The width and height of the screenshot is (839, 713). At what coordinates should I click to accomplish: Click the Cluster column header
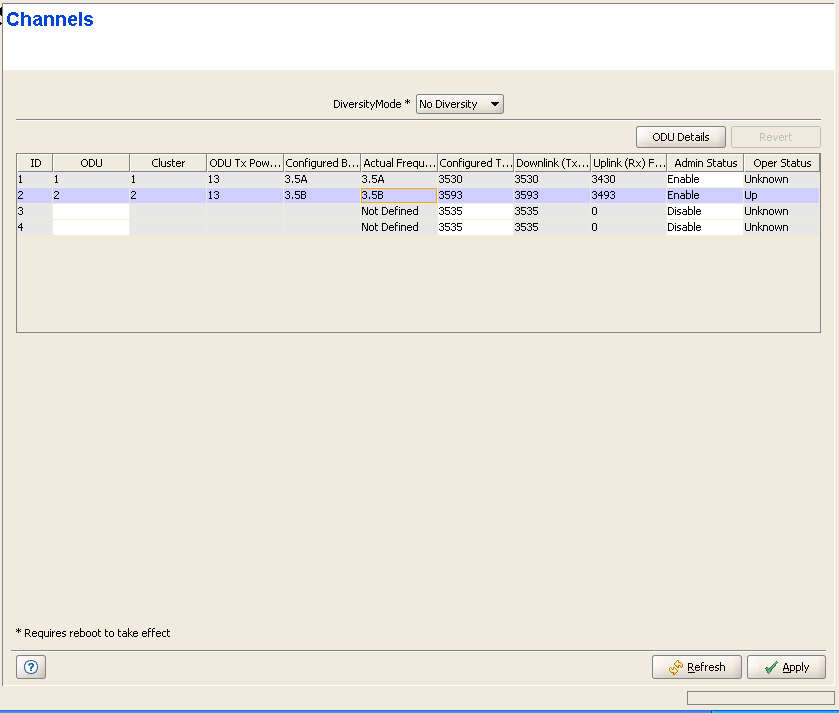click(x=168, y=163)
